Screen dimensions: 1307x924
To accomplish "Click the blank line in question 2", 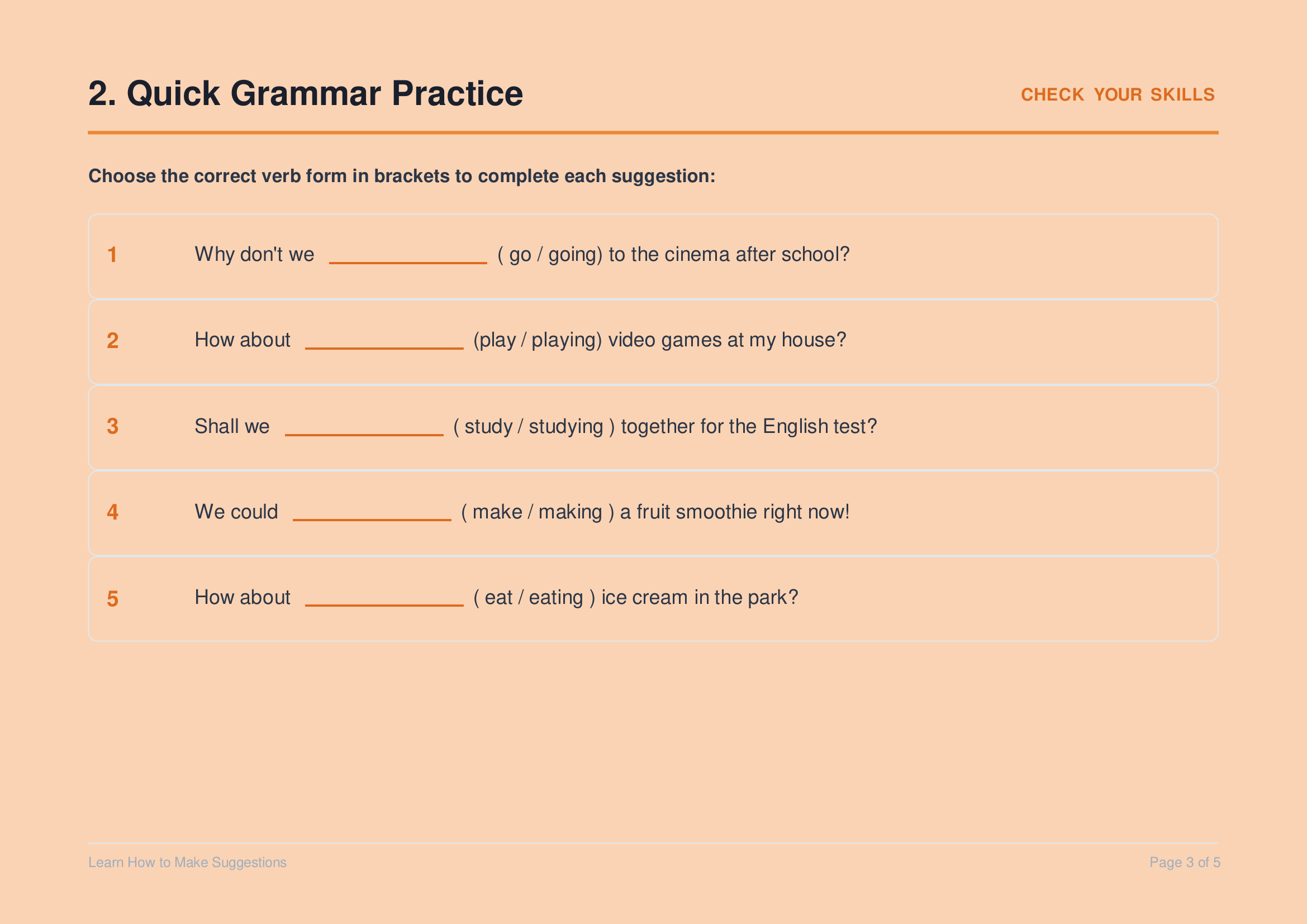I will pos(384,347).
